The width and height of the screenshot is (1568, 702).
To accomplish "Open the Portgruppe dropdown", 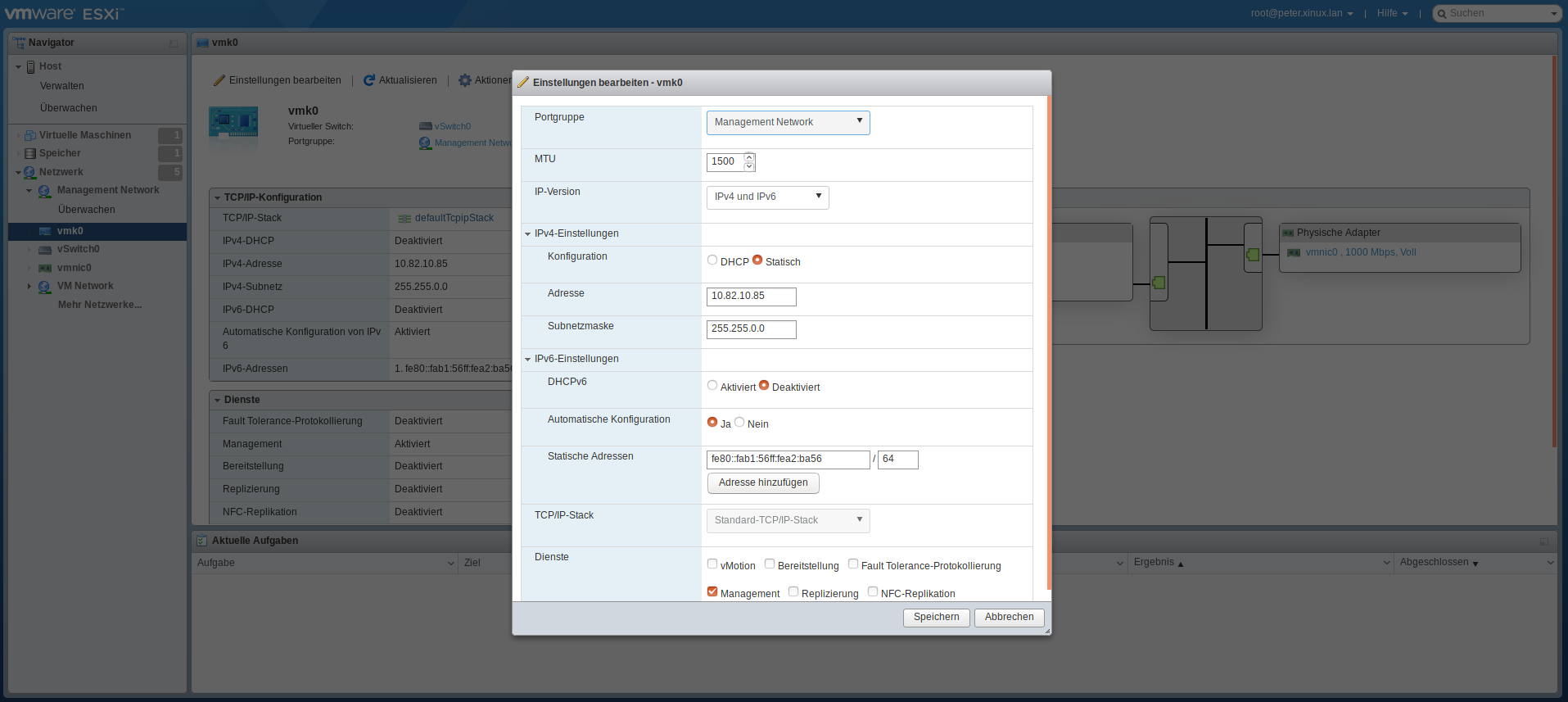I will [788, 122].
